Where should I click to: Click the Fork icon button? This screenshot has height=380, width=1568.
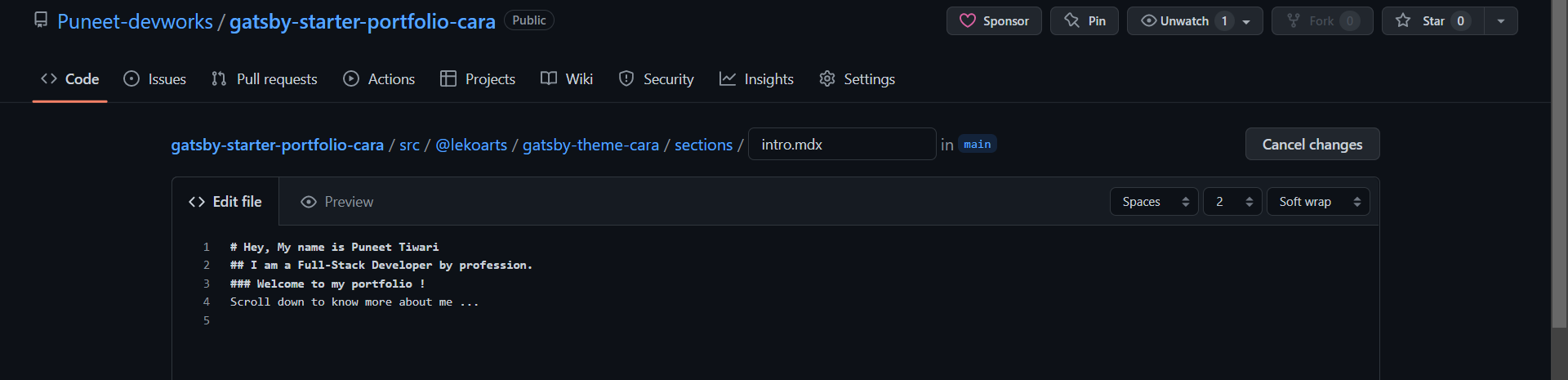pyautogui.click(x=1322, y=20)
